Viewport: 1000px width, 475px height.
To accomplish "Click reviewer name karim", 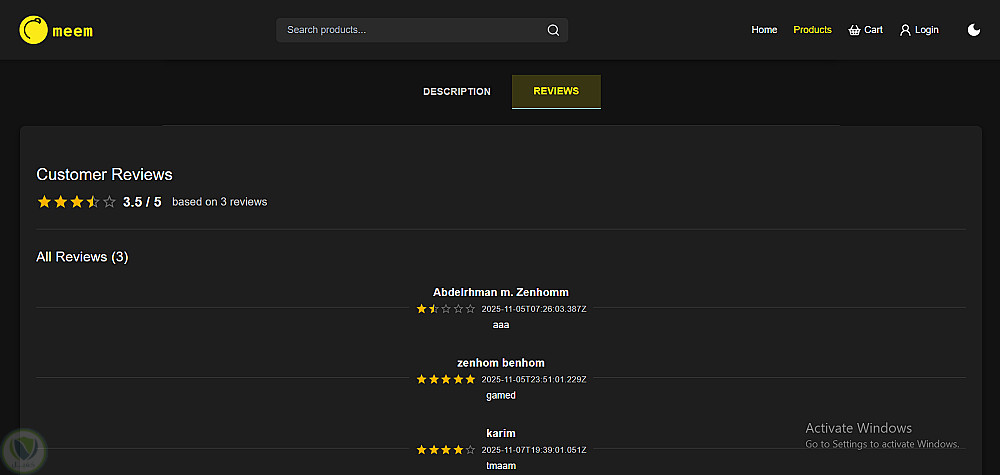I will tap(501, 433).
